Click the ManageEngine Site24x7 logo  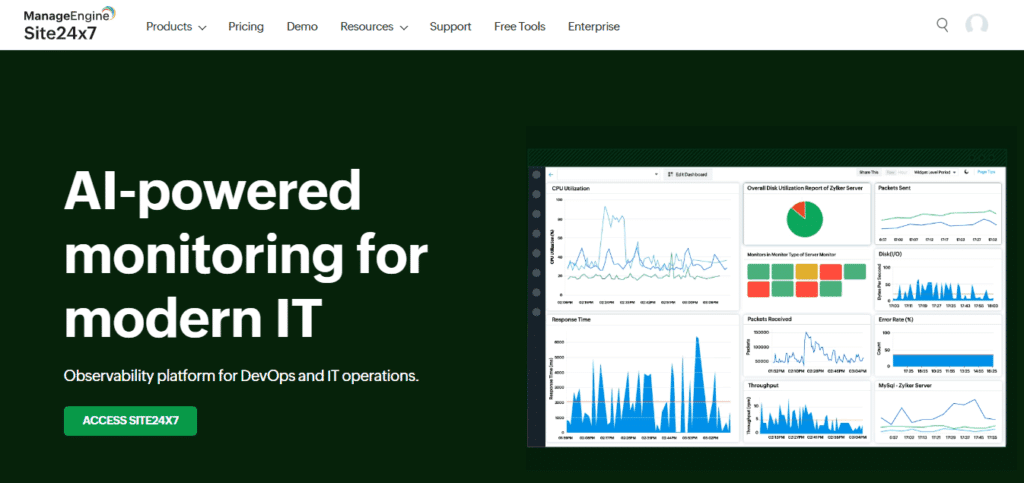(x=69, y=25)
